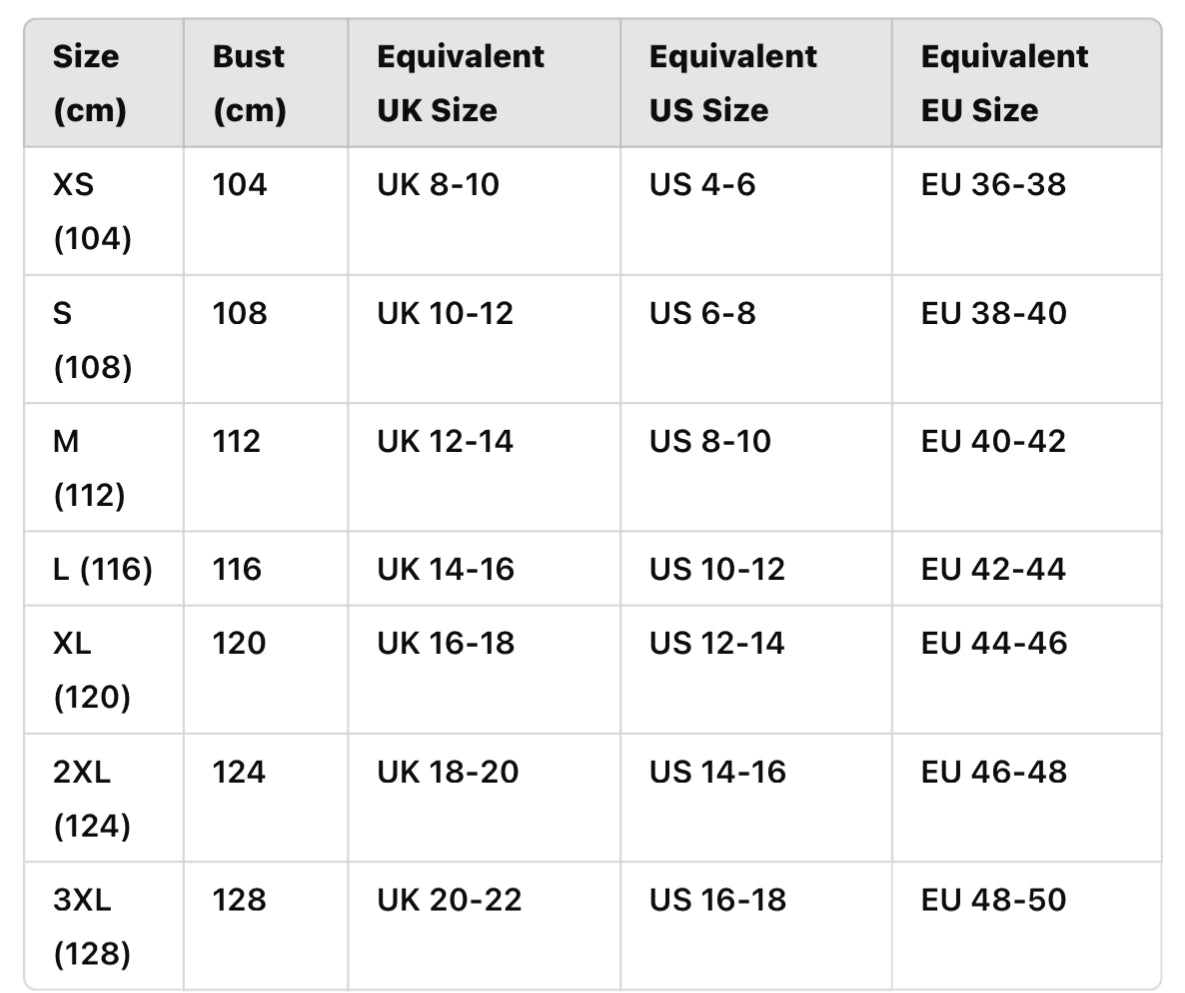Screen dimensions: 1185x993
Task: Select the 2XL (124) size cell
Action: point(92,798)
